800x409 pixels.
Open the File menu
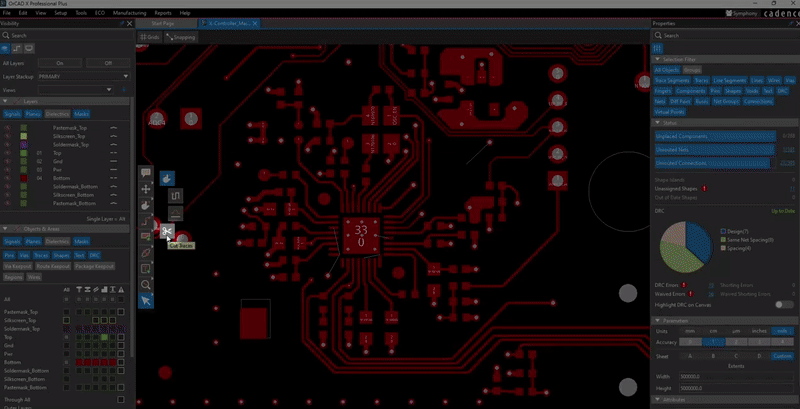coord(8,13)
